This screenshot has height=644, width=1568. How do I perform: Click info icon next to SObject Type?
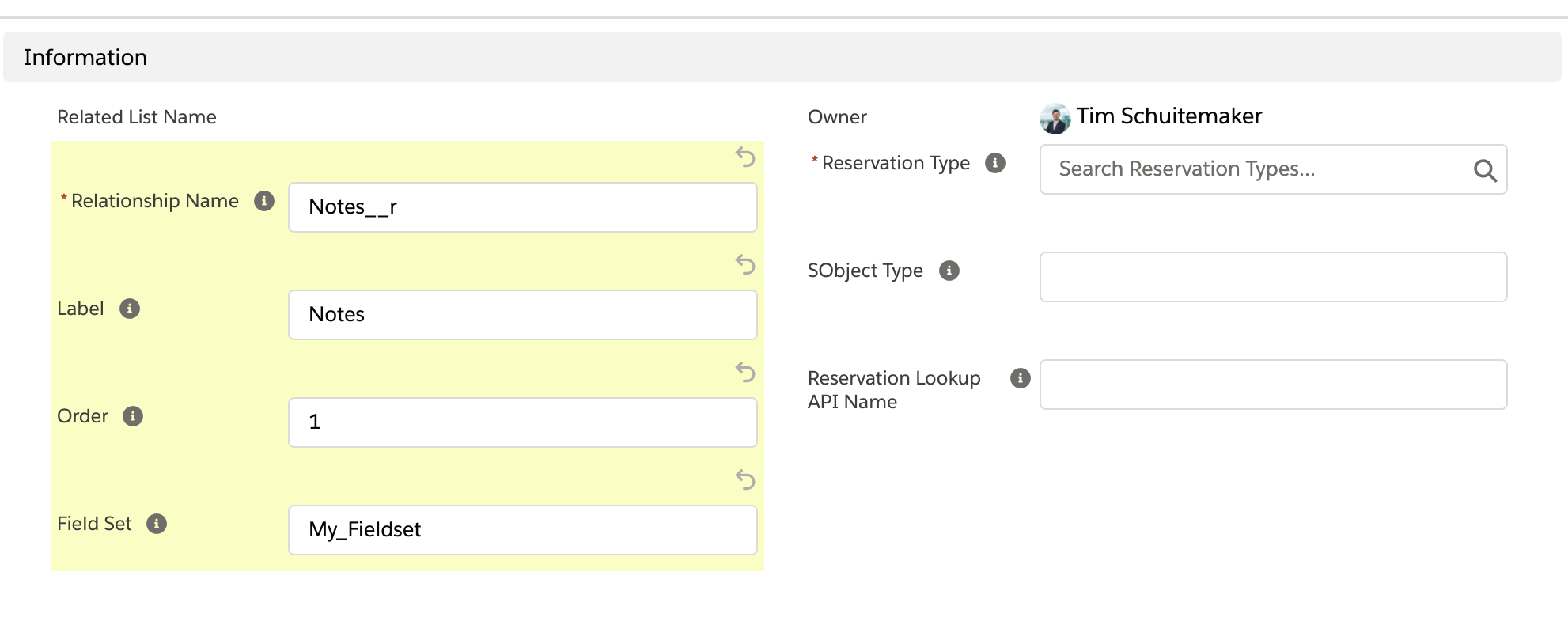[x=949, y=271]
